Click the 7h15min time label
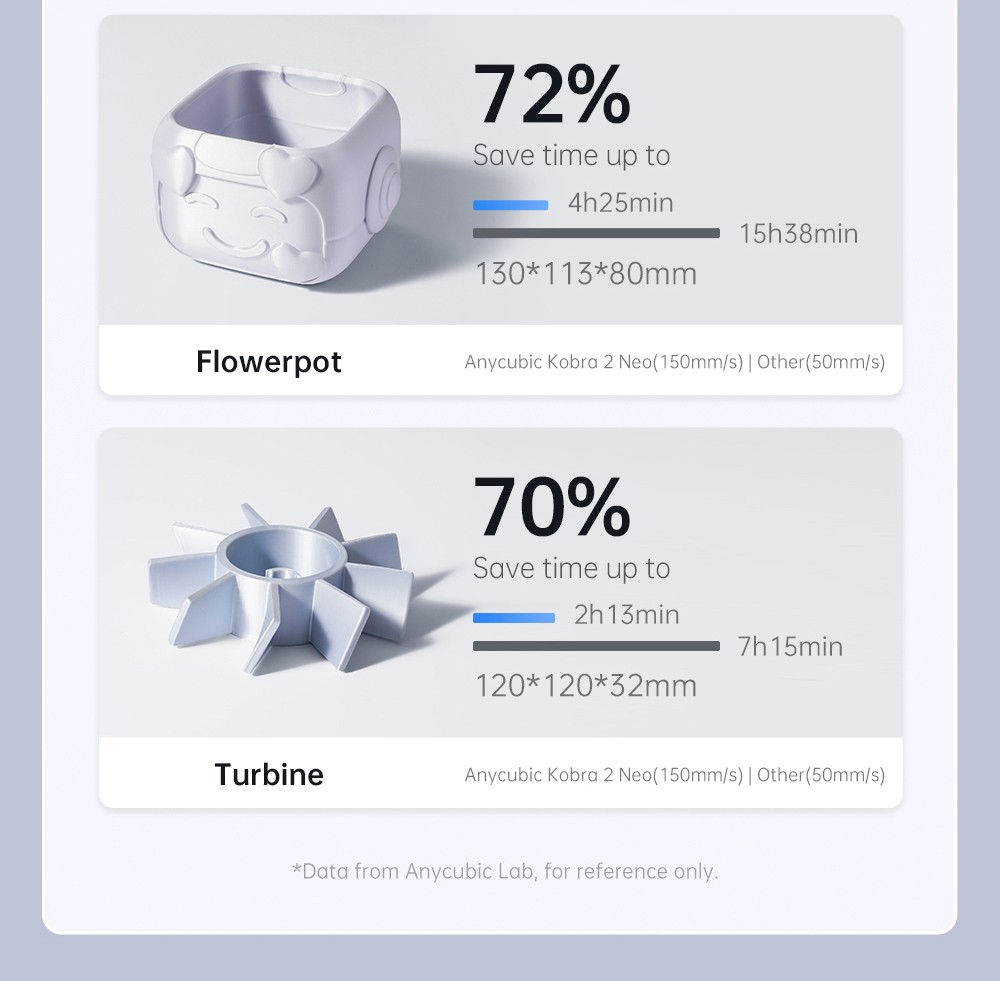1000x981 pixels. click(x=790, y=647)
